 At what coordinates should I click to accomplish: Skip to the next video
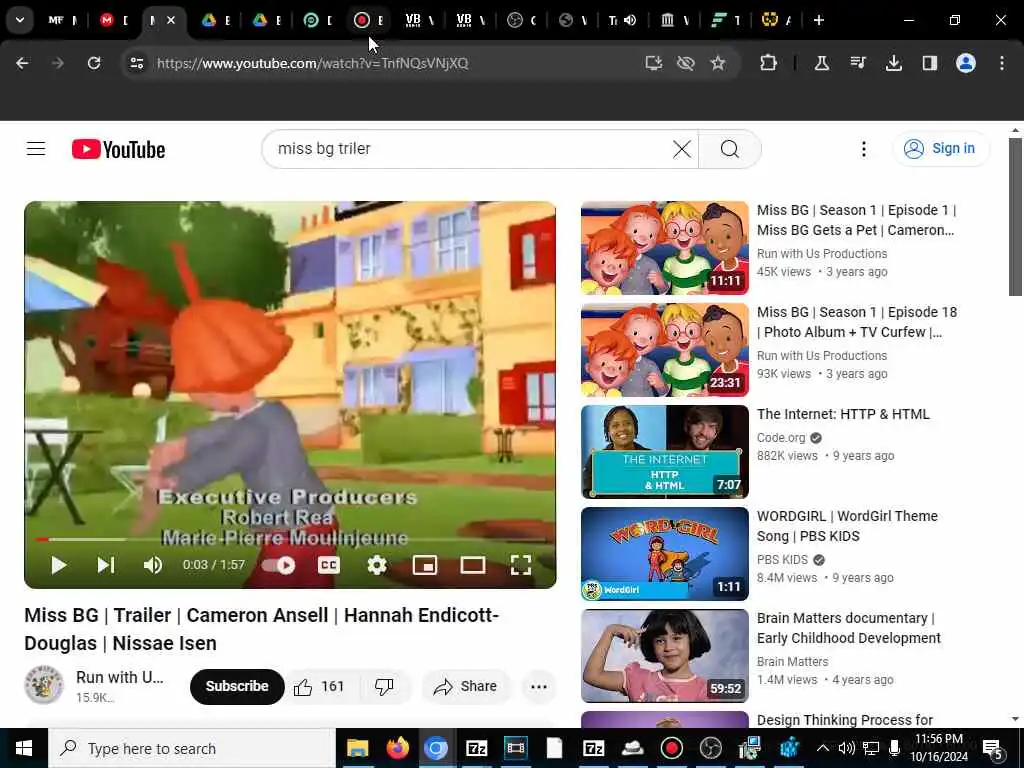pos(106,565)
